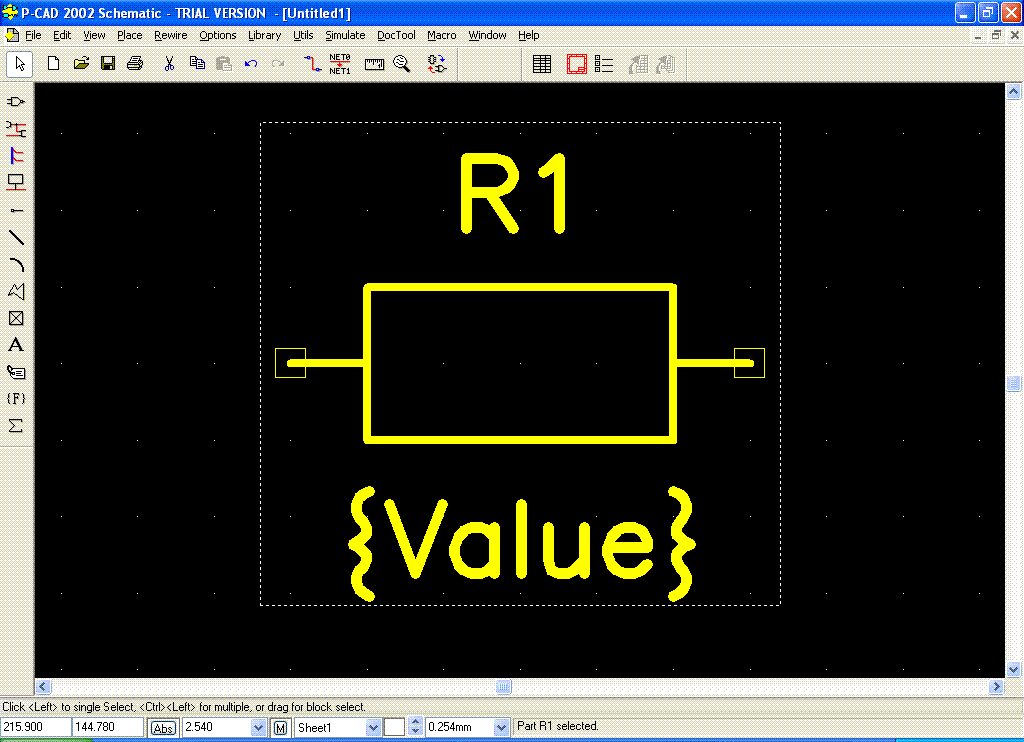Click the Save file icon
1024x742 pixels.
click(108, 64)
